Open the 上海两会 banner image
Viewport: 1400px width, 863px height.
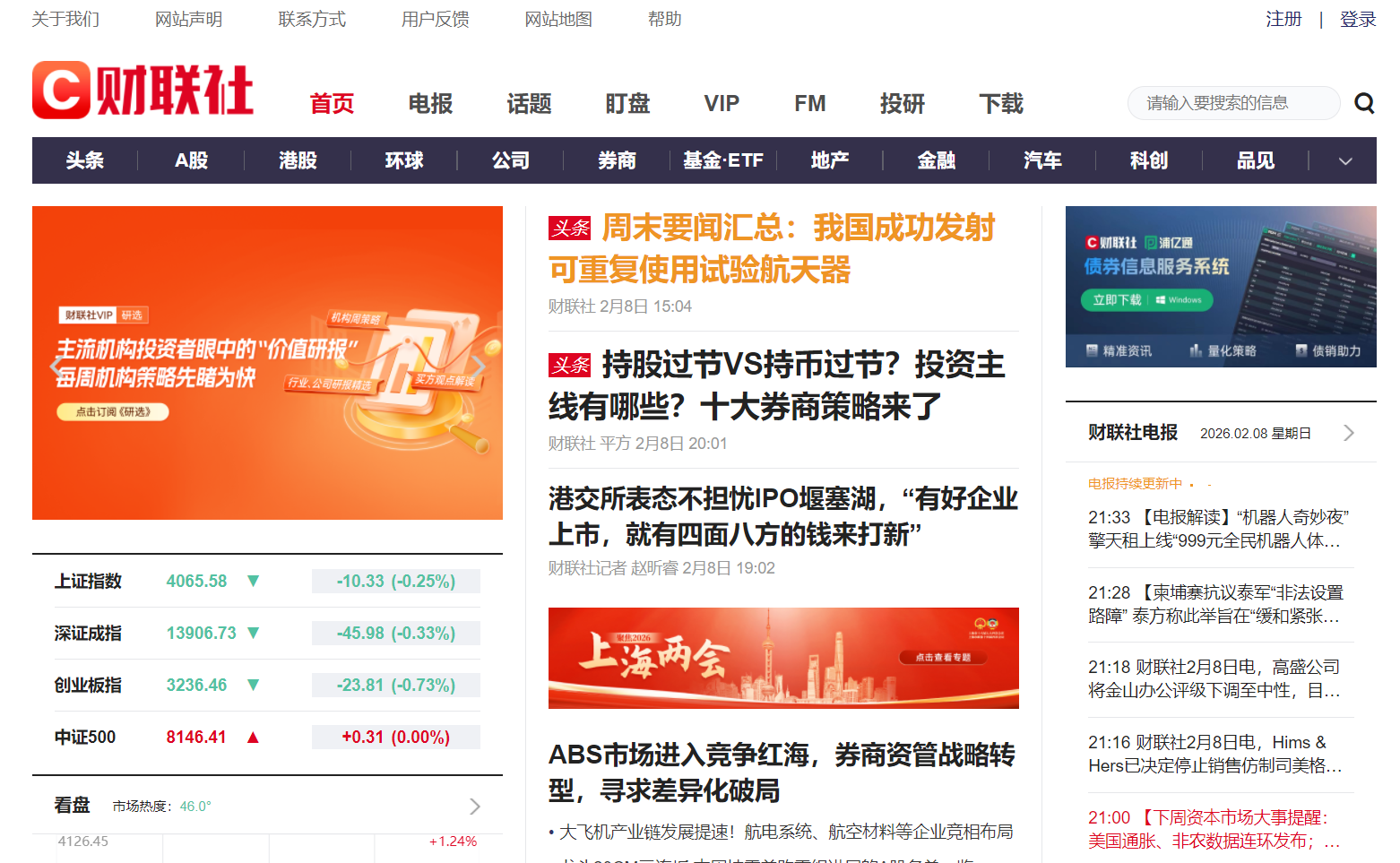click(783, 658)
